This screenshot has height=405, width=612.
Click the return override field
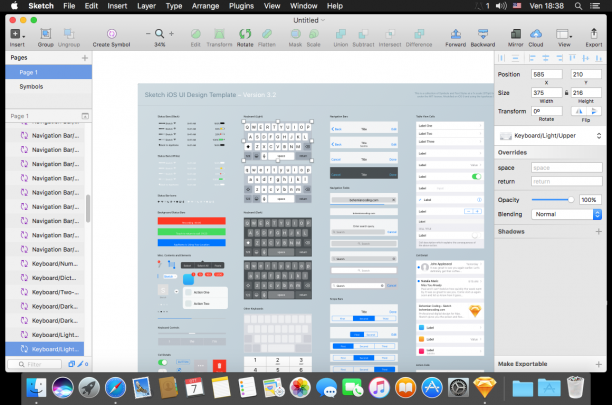tap(566, 181)
